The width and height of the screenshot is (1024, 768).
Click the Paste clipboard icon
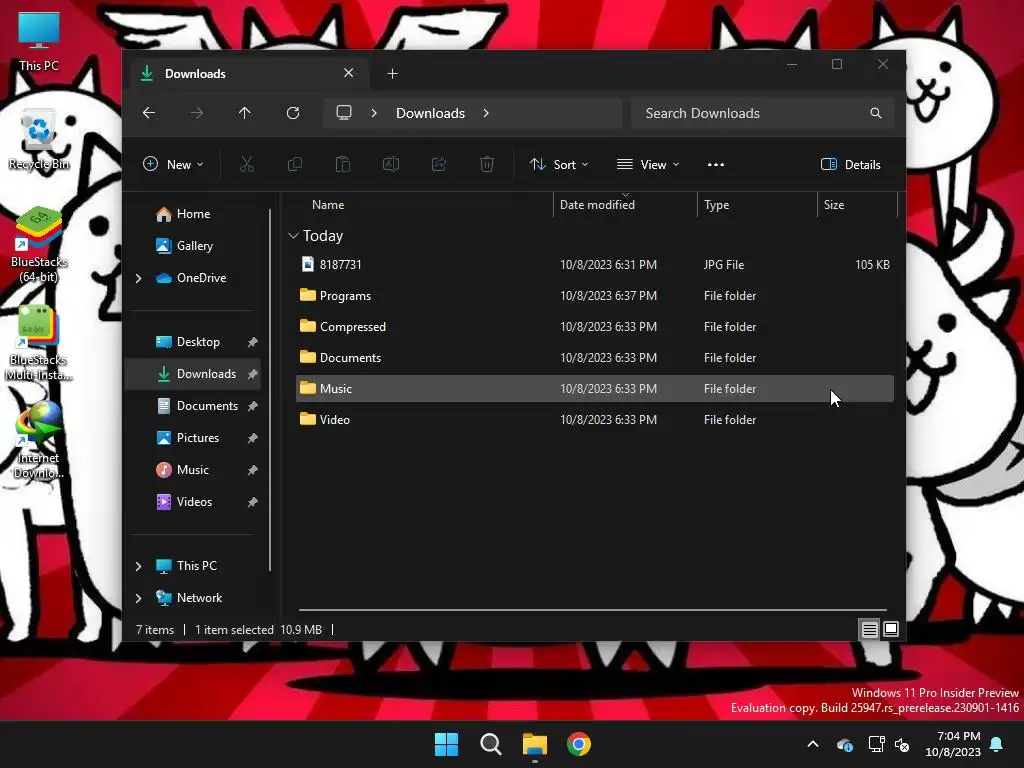[343, 165]
